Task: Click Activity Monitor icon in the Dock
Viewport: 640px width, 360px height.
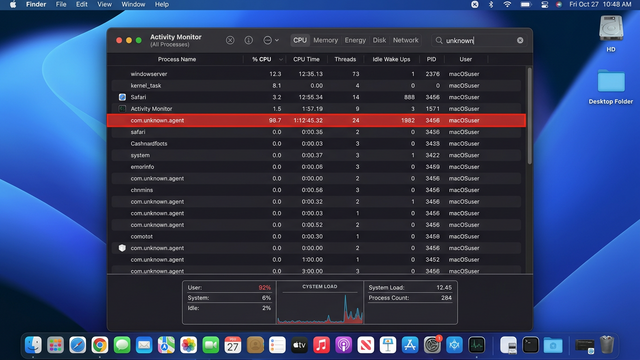Action: pyautogui.click(x=476, y=345)
